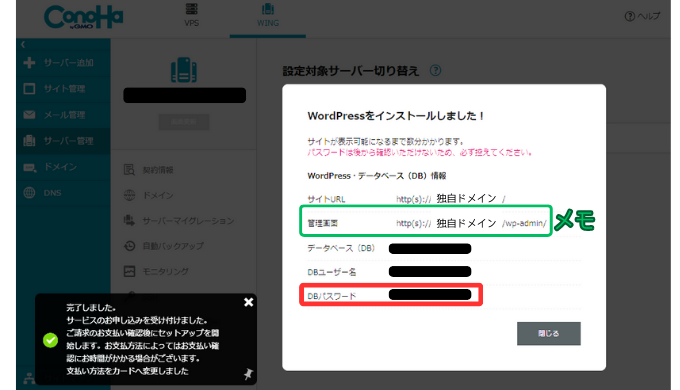Click the モニタリング chart icon
Viewport: 680px width, 390px height.
click(129, 271)
